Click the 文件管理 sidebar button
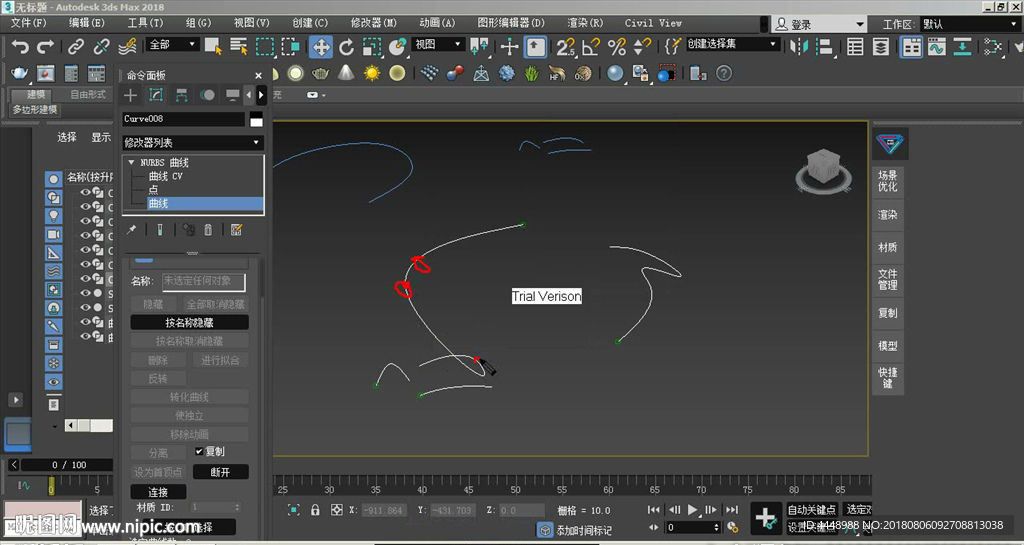The width and height of the screenshot is (1024, 545). 888,279
